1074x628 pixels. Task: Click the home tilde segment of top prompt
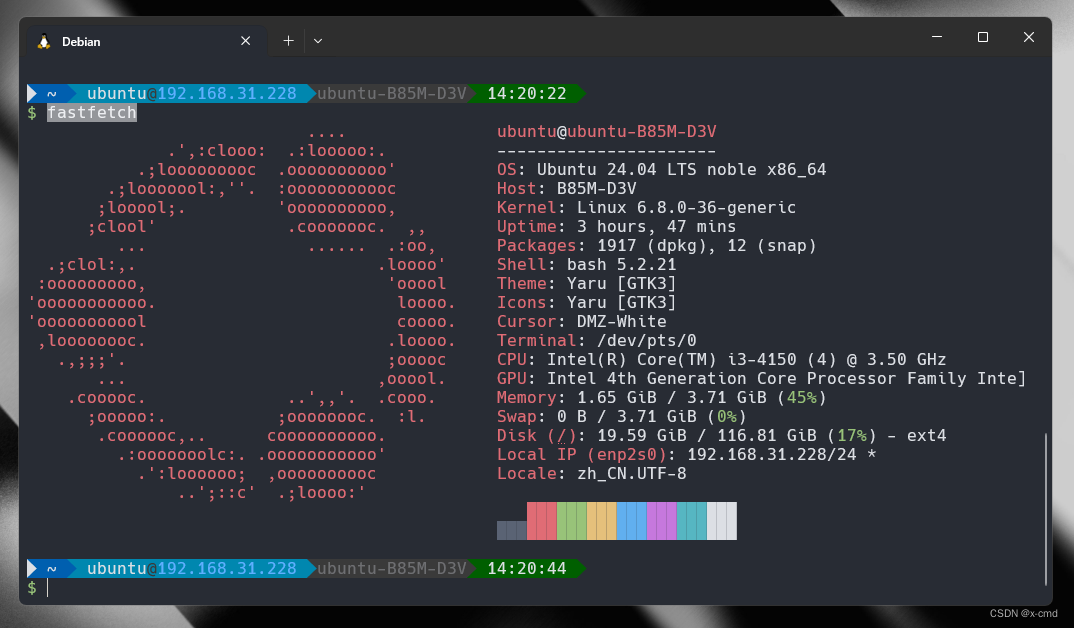51,93
